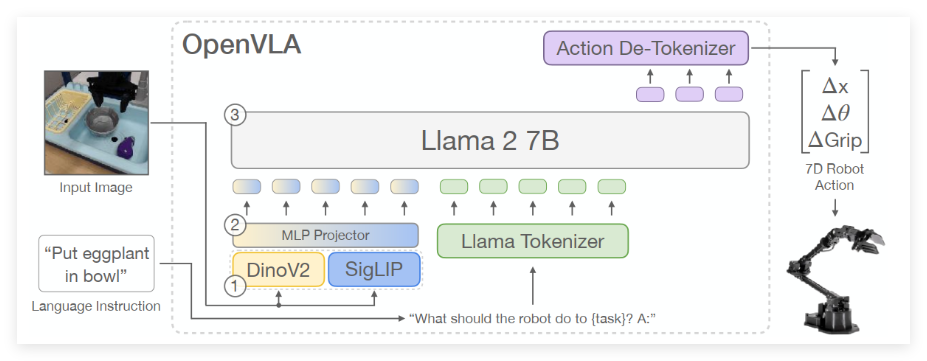Screen dimensions: 927x361
Task: Click the Action De-Tokenizer block
Action: click(x=646, y=48)
